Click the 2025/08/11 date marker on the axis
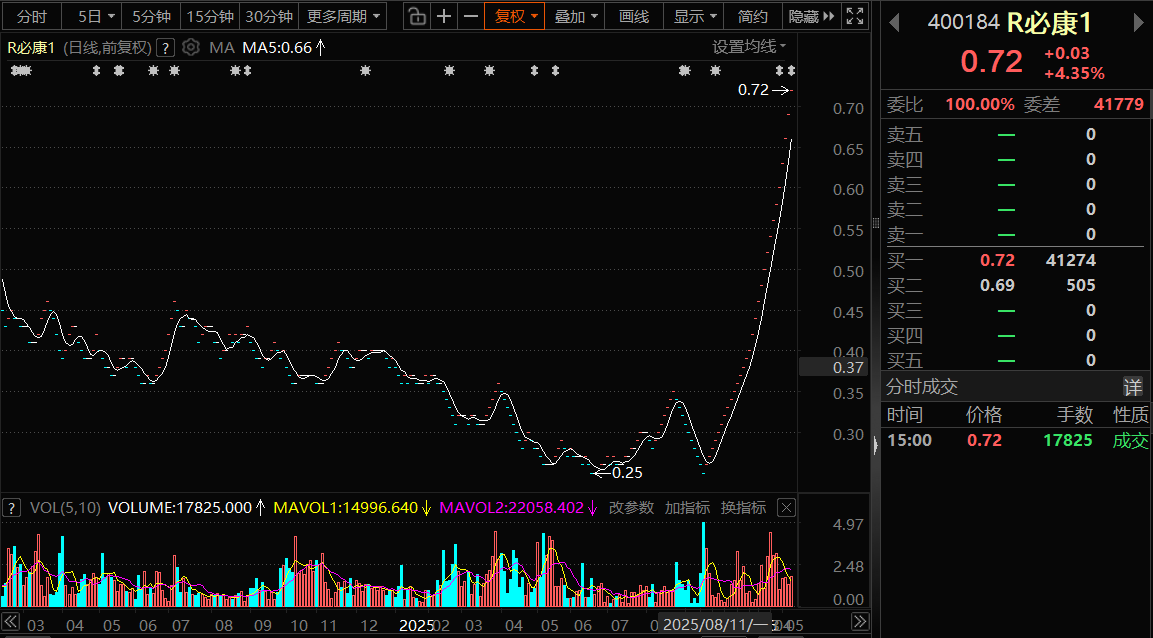 (715, 625)
